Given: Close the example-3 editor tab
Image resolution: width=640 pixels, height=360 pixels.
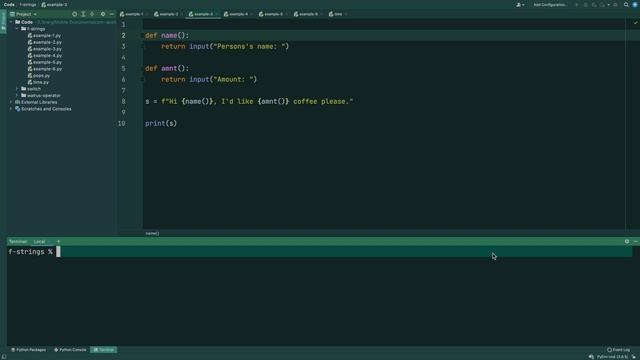Looking at the screenshot, I should [x=217, y=14].
